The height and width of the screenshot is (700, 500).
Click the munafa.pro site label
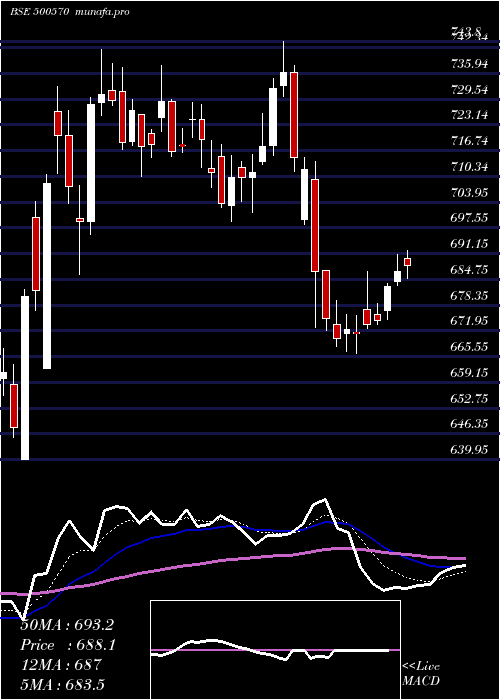click(101, 12)
